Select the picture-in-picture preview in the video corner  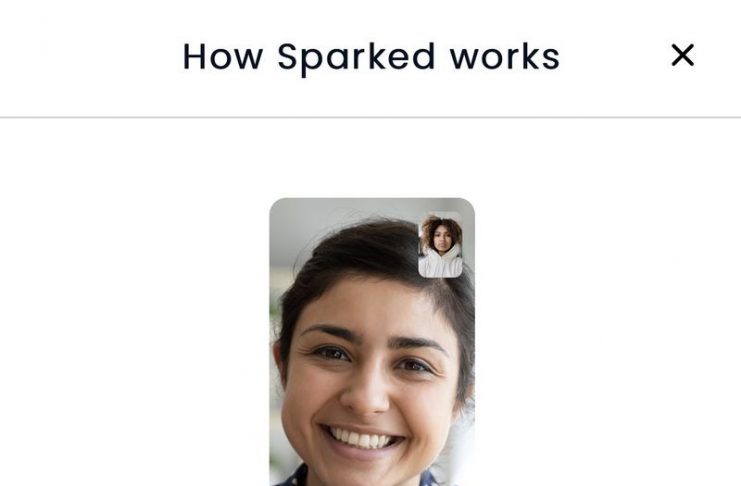(440, 244)
